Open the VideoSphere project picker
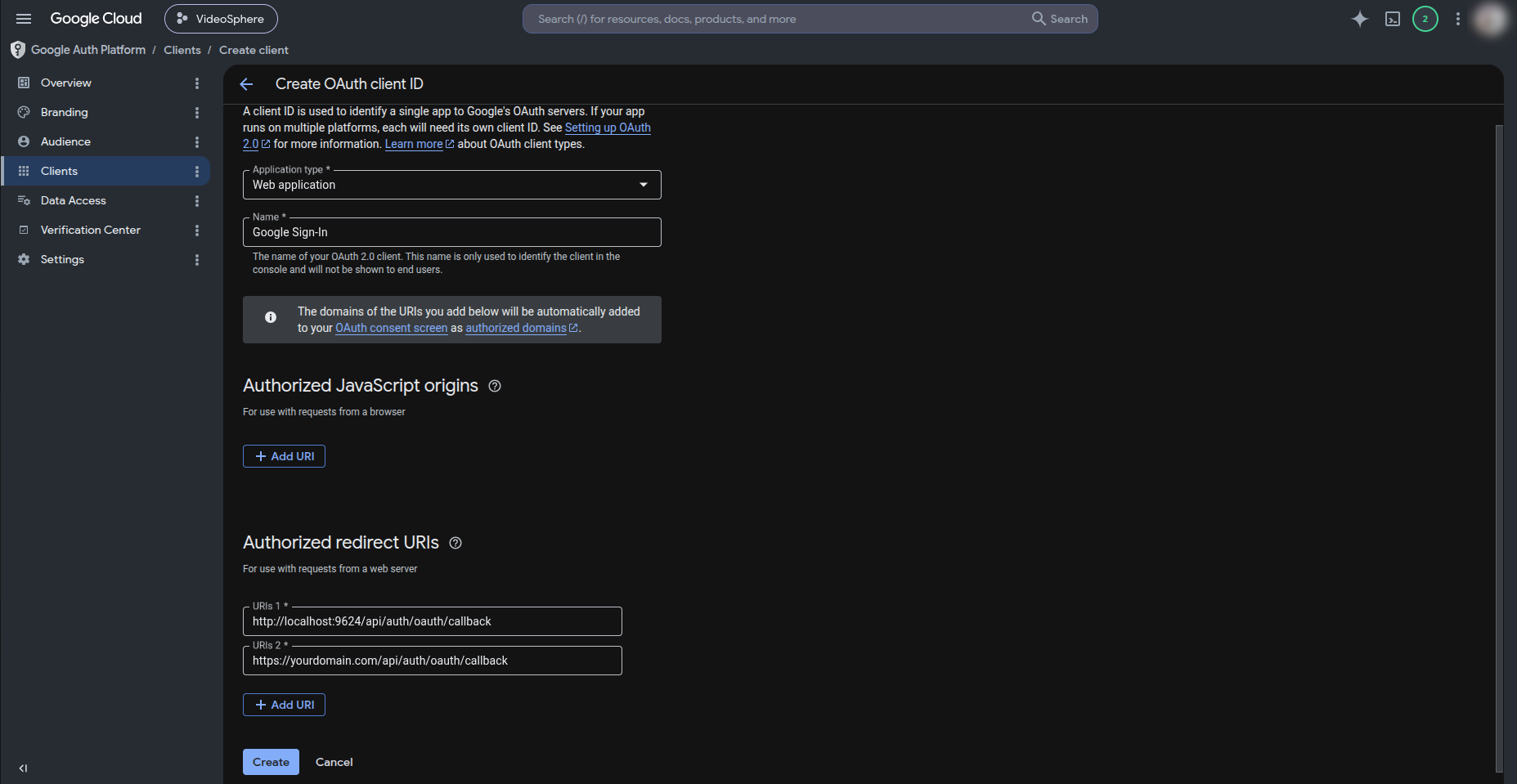The width and height of the screenshot is (1517, 784). click(221, 19)
